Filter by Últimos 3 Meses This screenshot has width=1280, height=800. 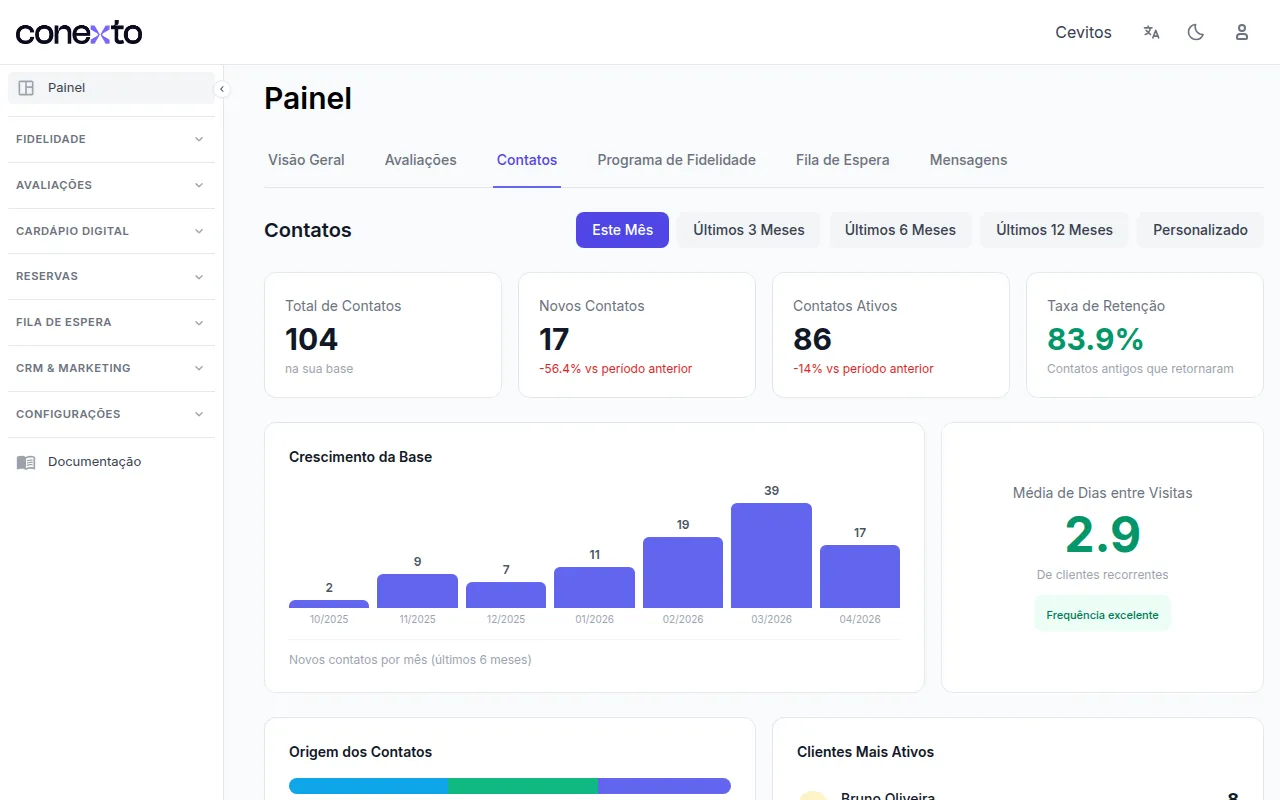click(749, 230)
